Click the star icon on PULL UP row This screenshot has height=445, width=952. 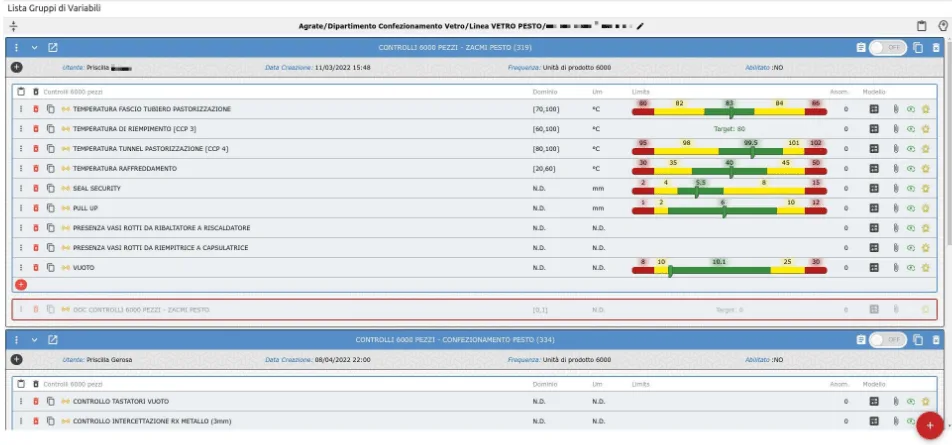925,208
